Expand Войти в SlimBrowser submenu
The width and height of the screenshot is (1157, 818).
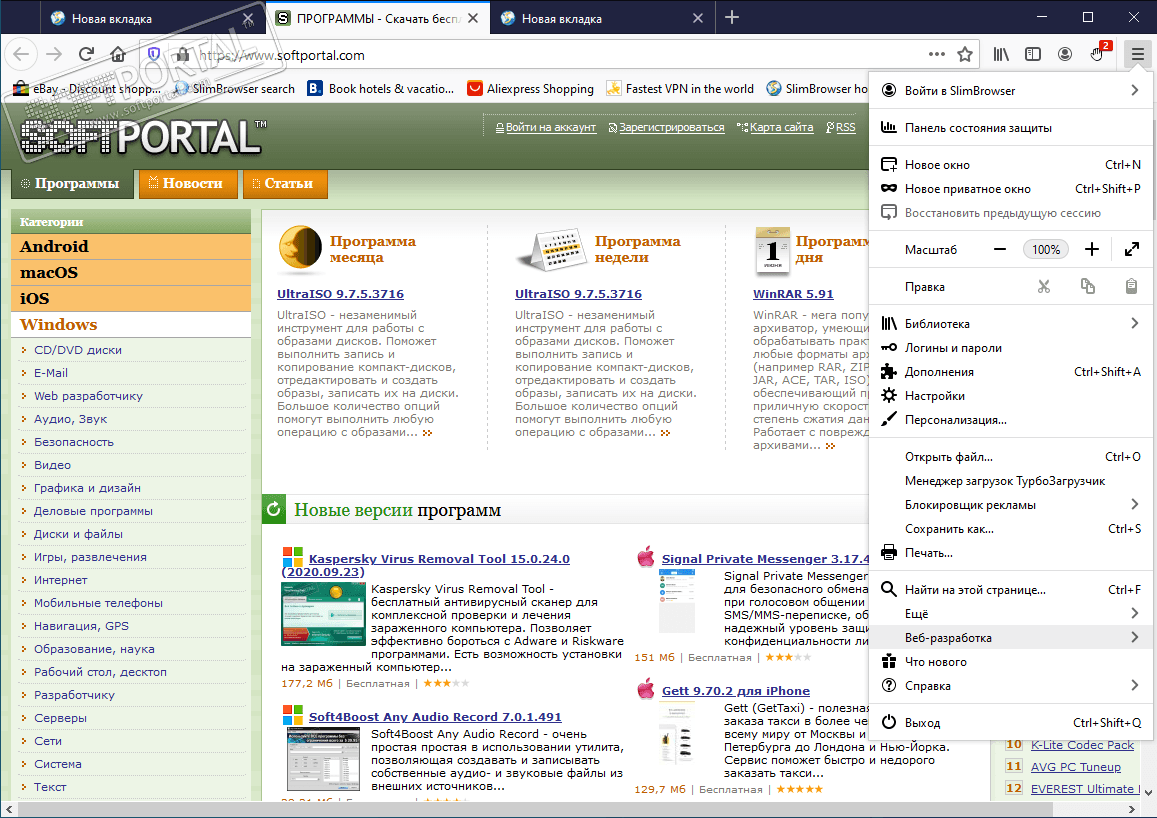tap(1010, 90)
